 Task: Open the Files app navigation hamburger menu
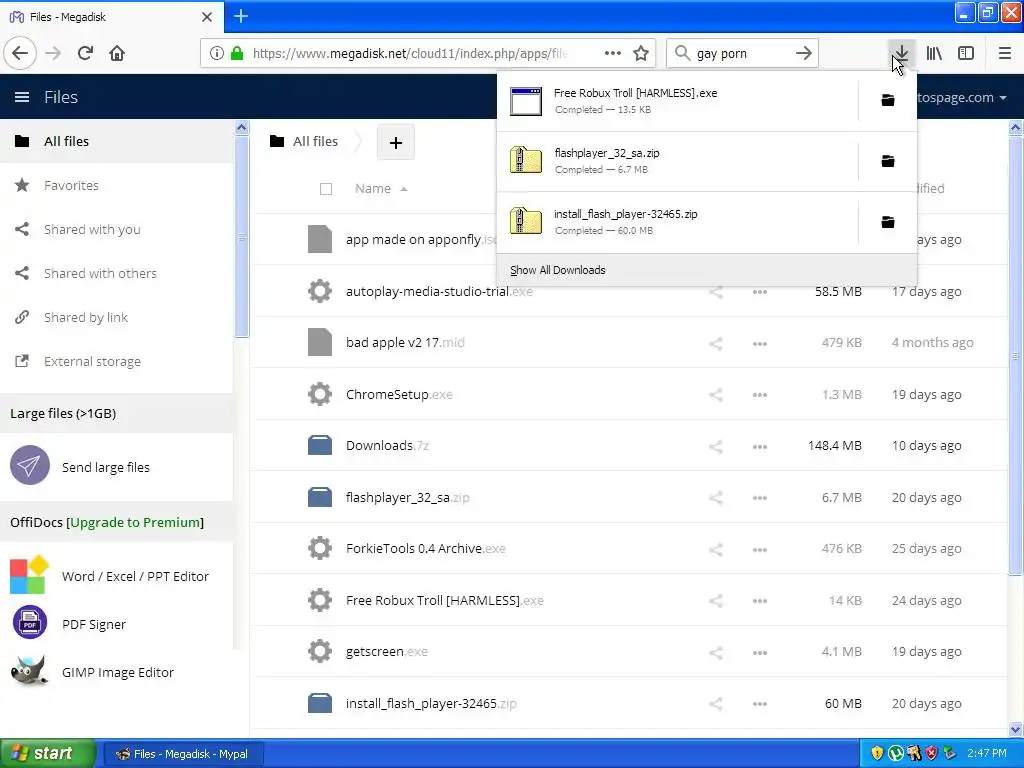22,97
